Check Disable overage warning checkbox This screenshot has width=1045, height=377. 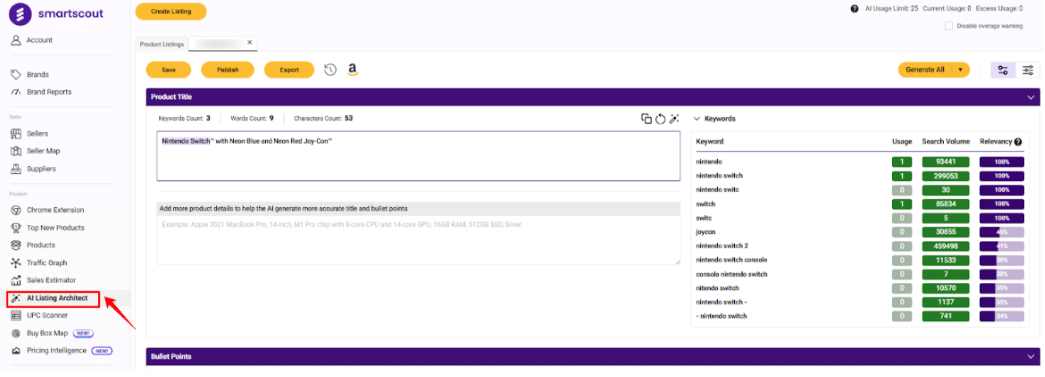tap(948, 26)
